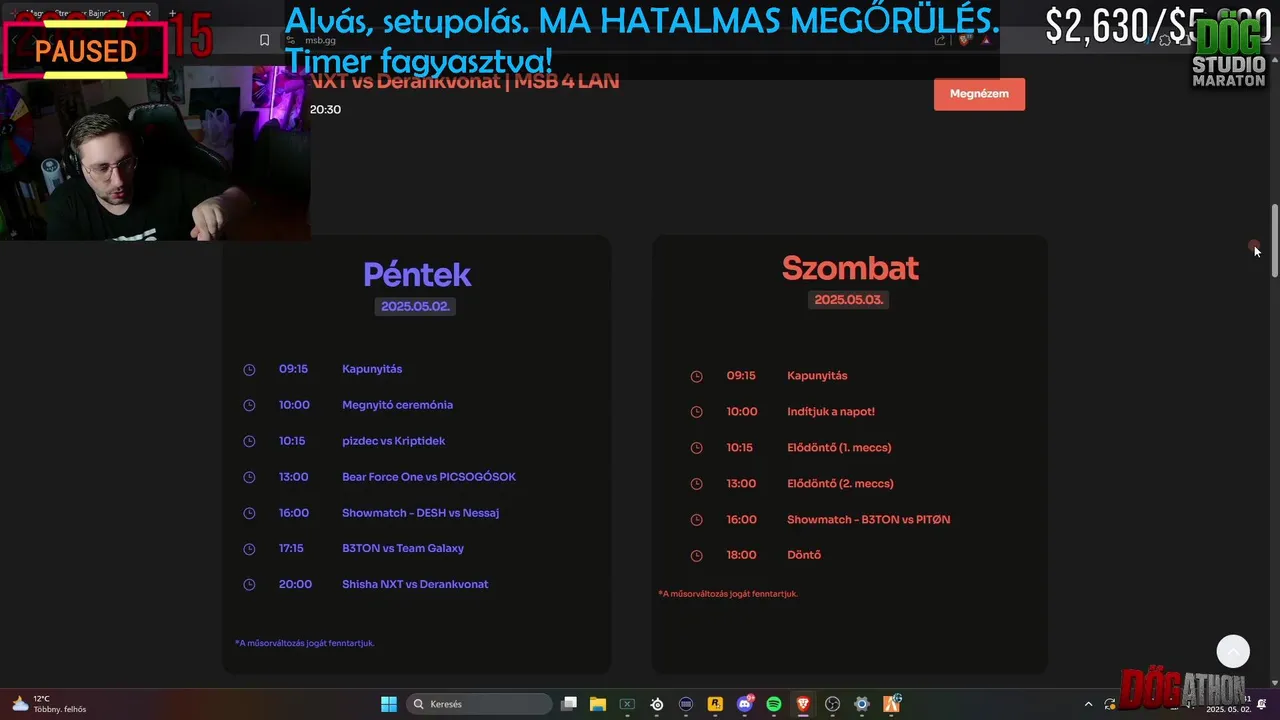Open Rockstar Games Launcher on the taskbar

pyautogui.click(x=715, y=704)
